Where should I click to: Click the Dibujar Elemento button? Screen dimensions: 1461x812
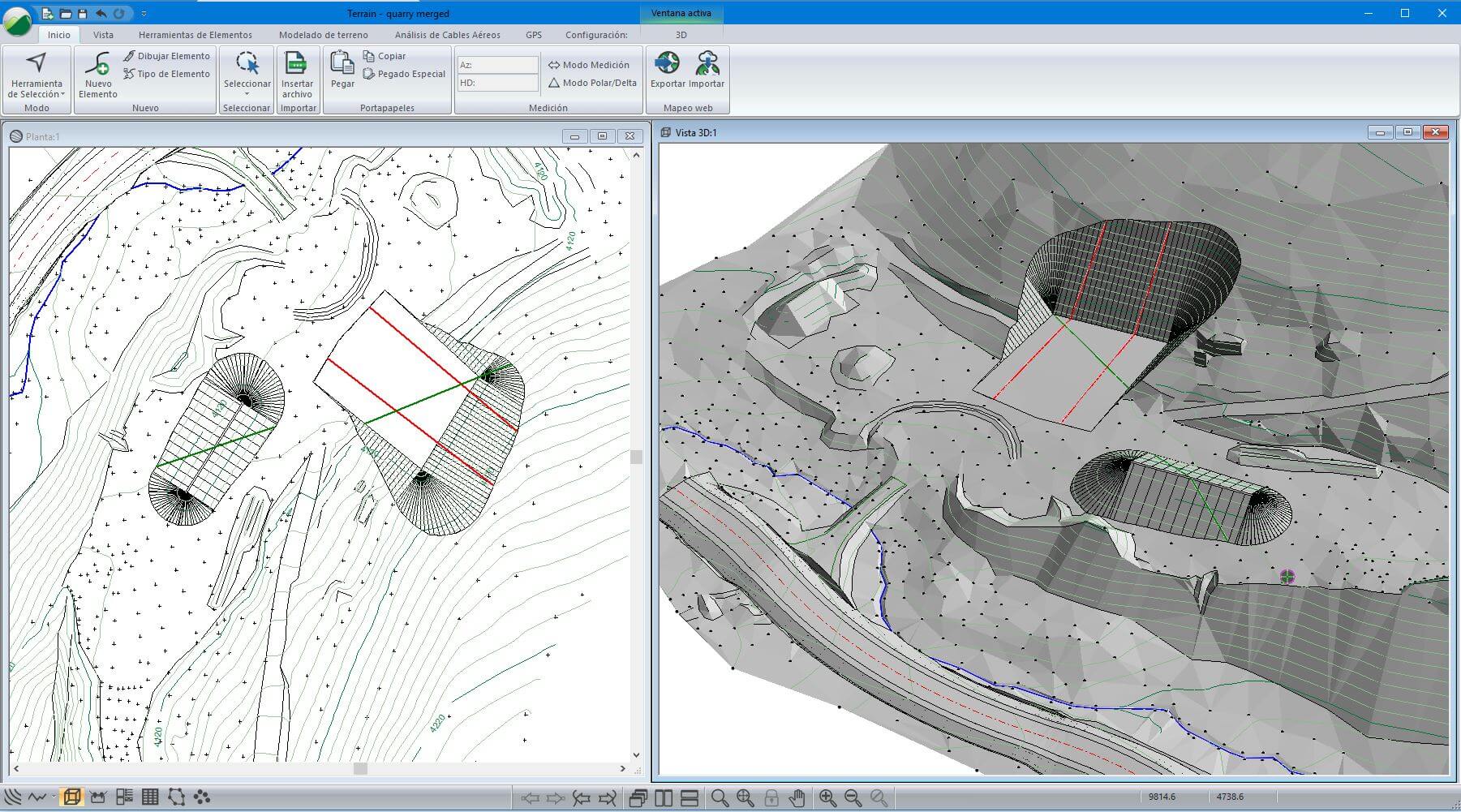(x=166, y=56)
